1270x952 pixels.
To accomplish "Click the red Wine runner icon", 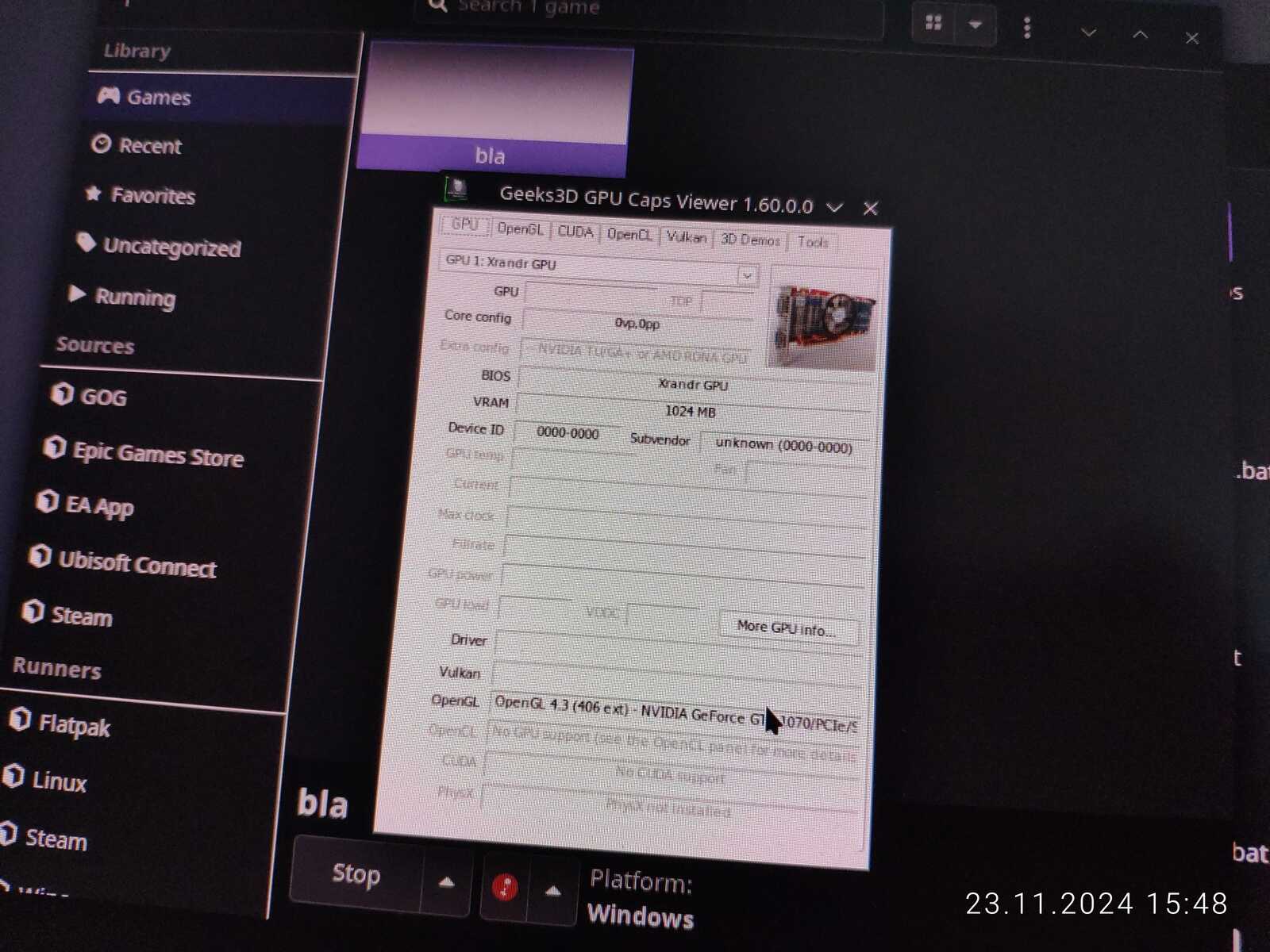I will 505,887.
